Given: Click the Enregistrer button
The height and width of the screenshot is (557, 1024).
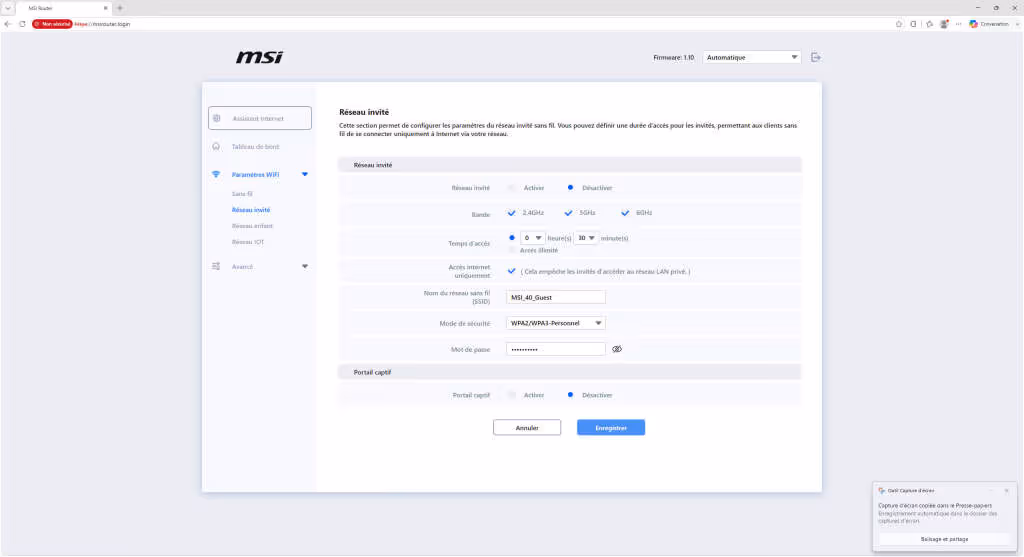Looking at the screenshot, I should coord(611,428).
